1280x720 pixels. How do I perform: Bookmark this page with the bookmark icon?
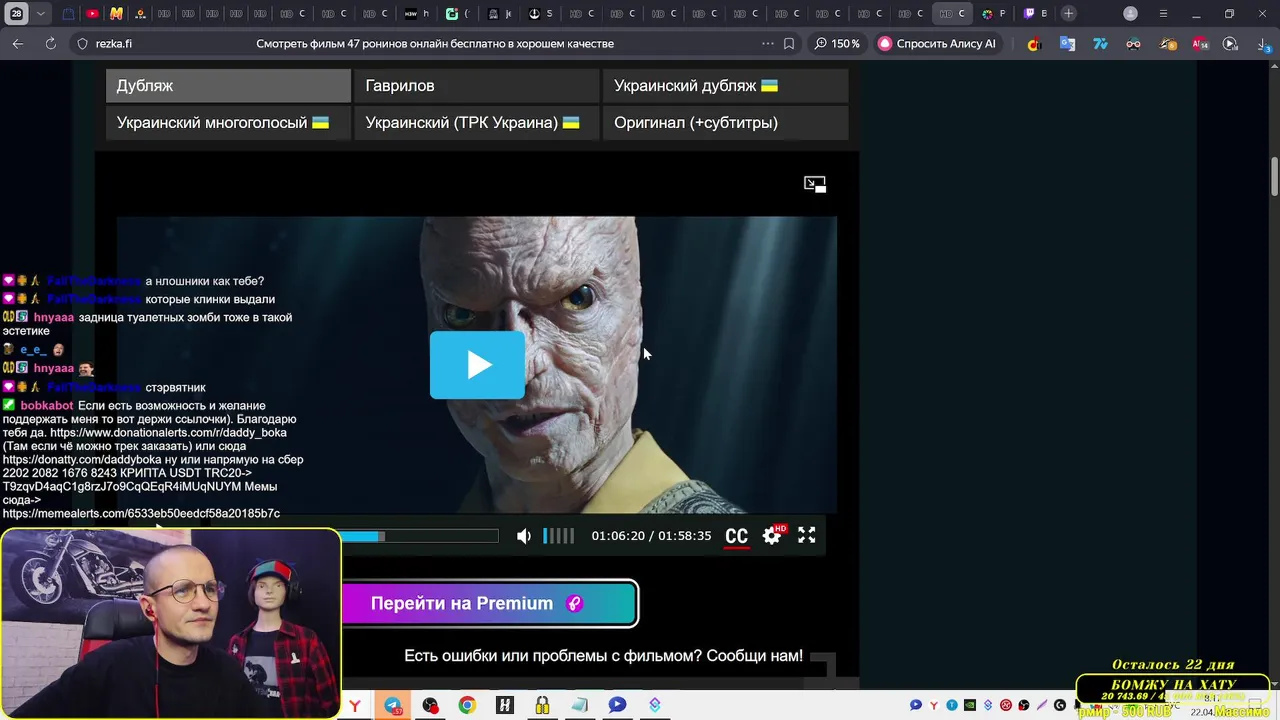(789, 44)
